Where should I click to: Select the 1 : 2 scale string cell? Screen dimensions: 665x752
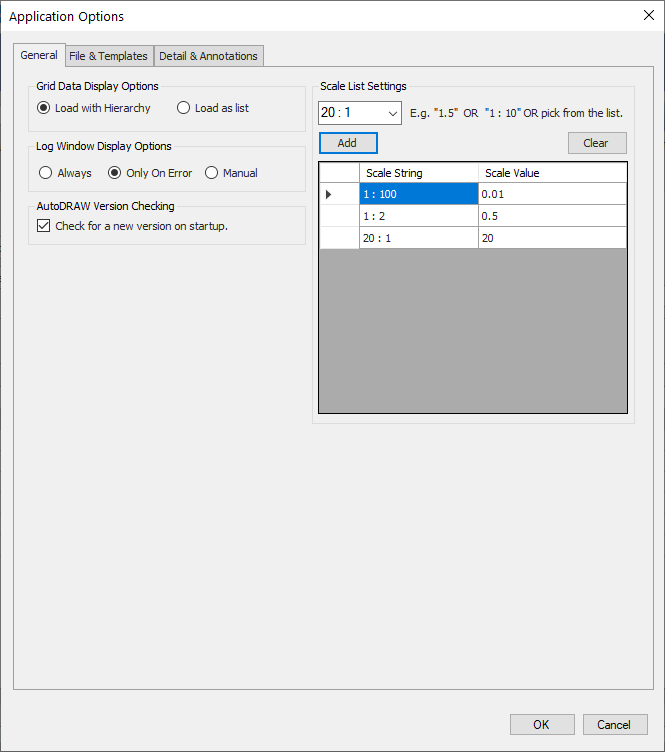point(419,216)
